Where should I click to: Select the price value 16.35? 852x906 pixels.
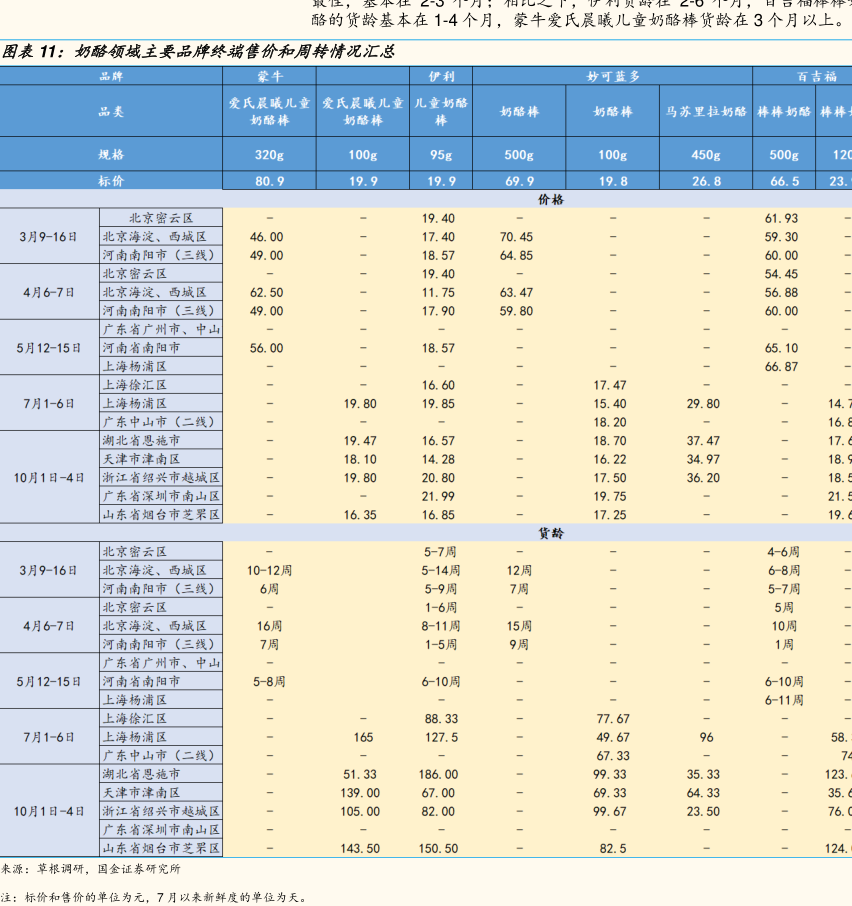pos(360,515)
